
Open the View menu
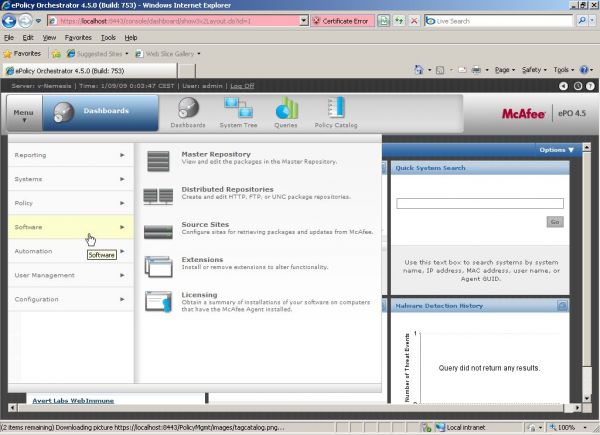click(49, 37)
